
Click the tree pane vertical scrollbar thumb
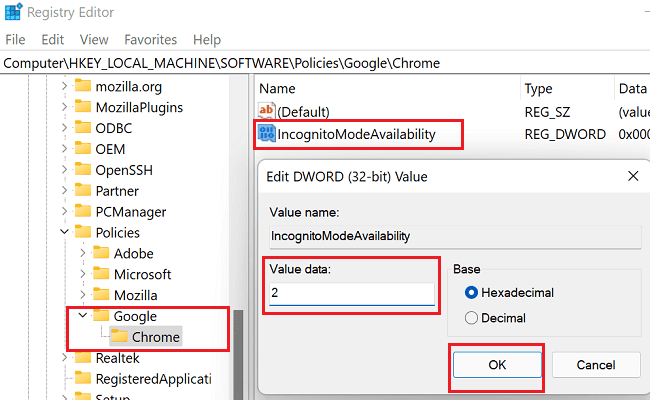coord(238,355)
